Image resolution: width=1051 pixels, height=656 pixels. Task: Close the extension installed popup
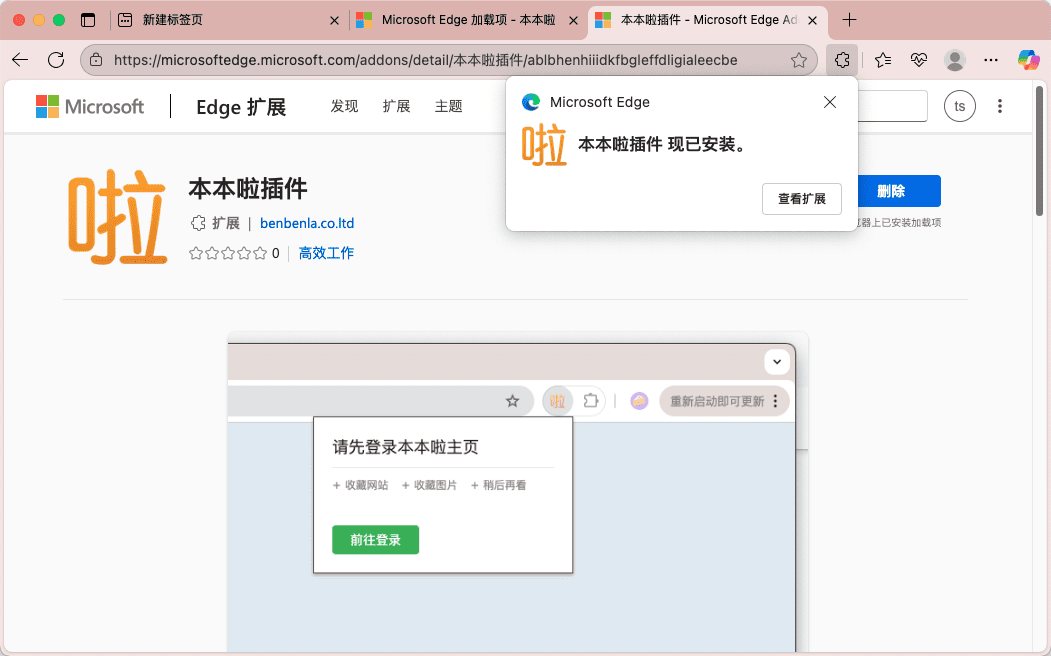click(x=830, y=102)
